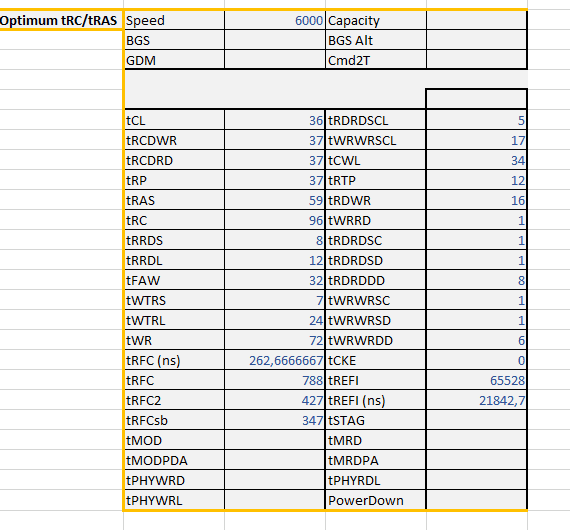Select the tRRDS value 8
This screenshot has height=530, width=570.
pyautogui.click(x=275, y=240)
